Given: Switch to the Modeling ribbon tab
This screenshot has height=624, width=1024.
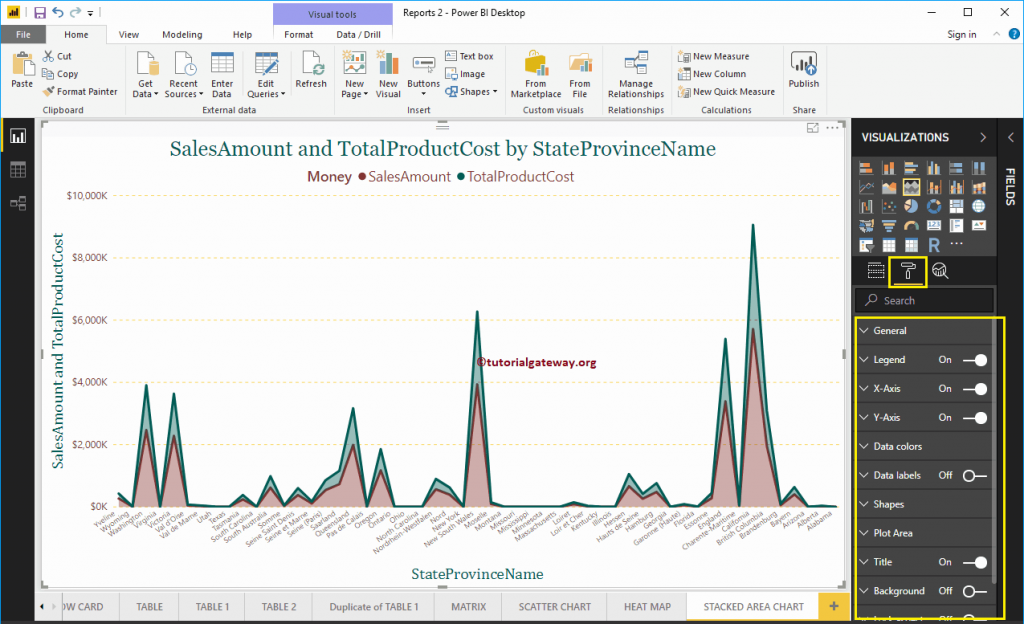Looking at the screenshot, I should click(182, 33).
